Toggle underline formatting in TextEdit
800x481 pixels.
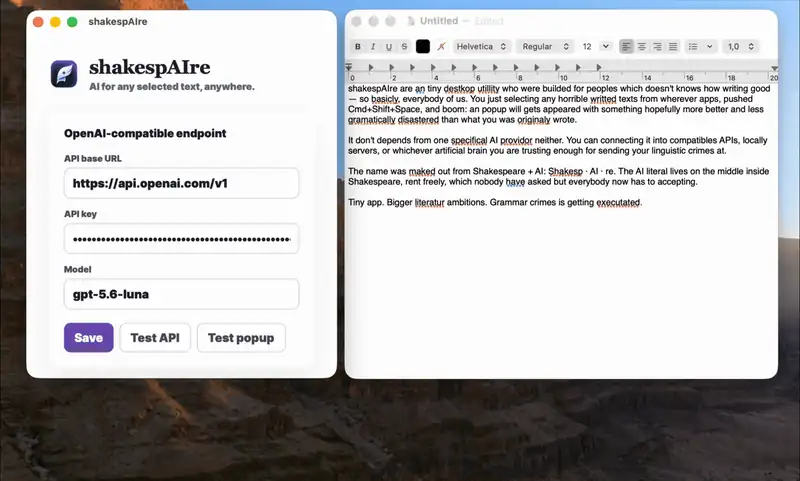(389, 46)
